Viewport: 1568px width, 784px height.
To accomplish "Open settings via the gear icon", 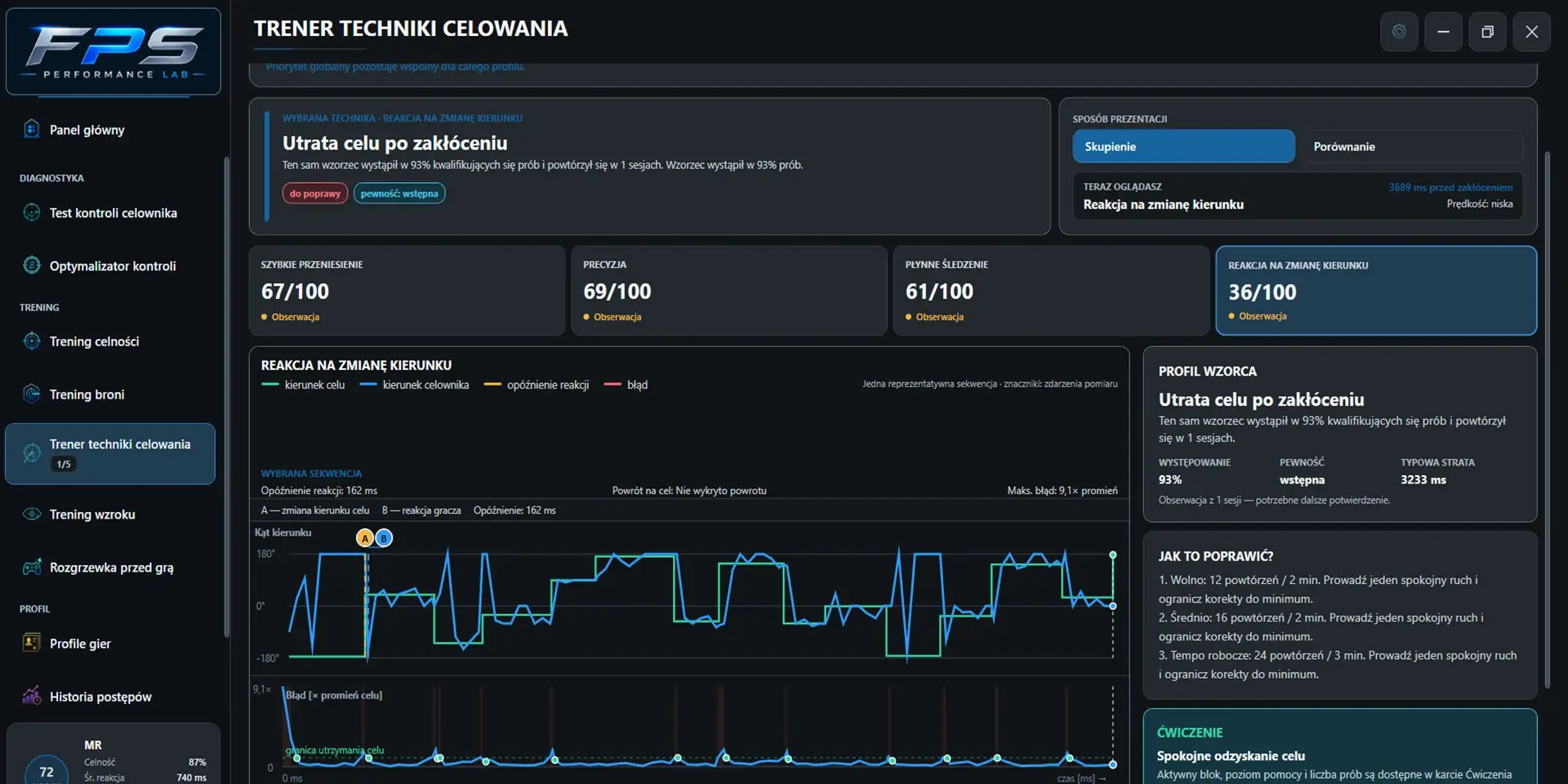I will 1399,32.
